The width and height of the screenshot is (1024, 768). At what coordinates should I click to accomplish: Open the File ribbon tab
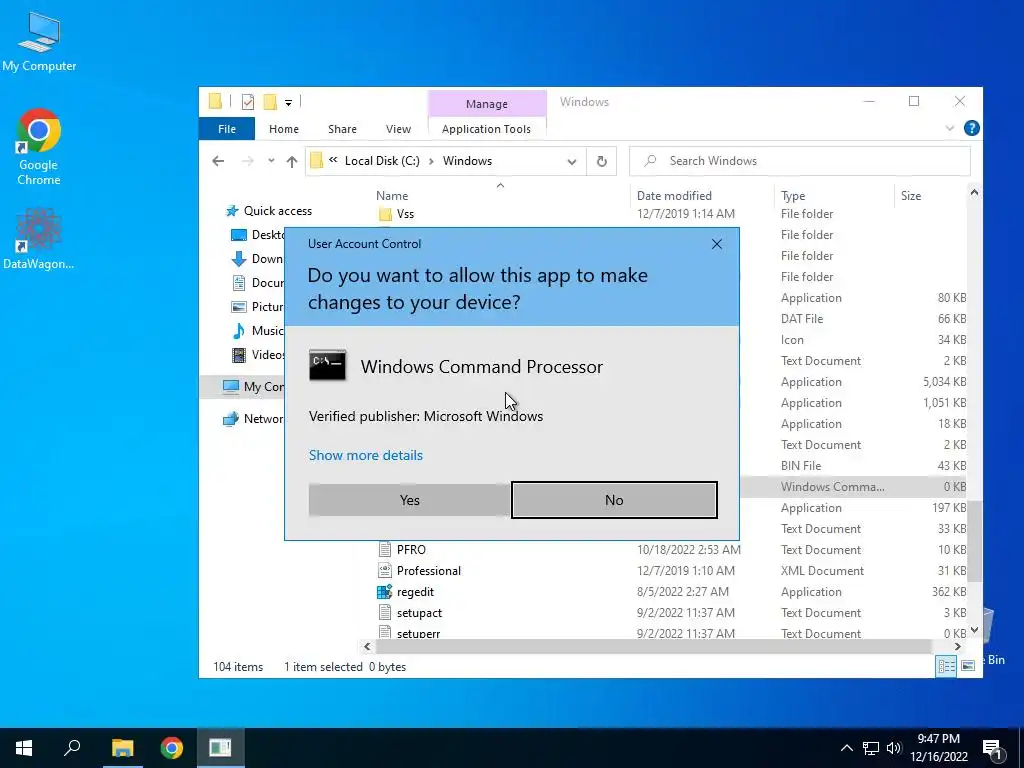pyautogui.click(x=227, y=129)
